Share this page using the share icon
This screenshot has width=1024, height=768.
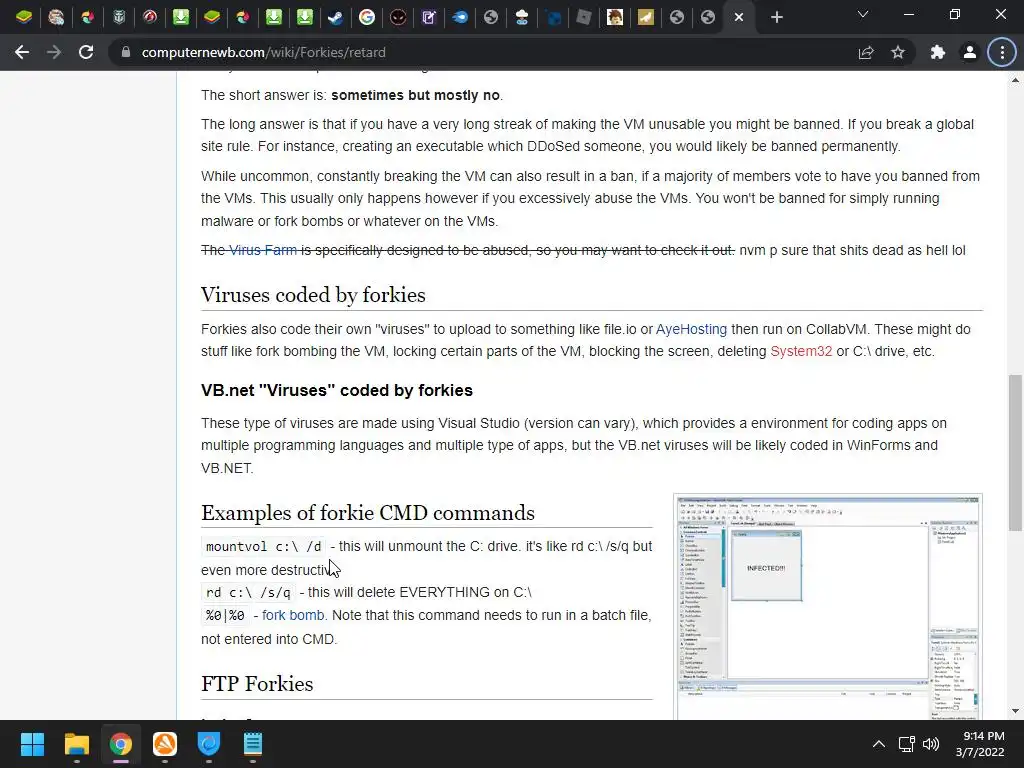(x=866, y=52)
